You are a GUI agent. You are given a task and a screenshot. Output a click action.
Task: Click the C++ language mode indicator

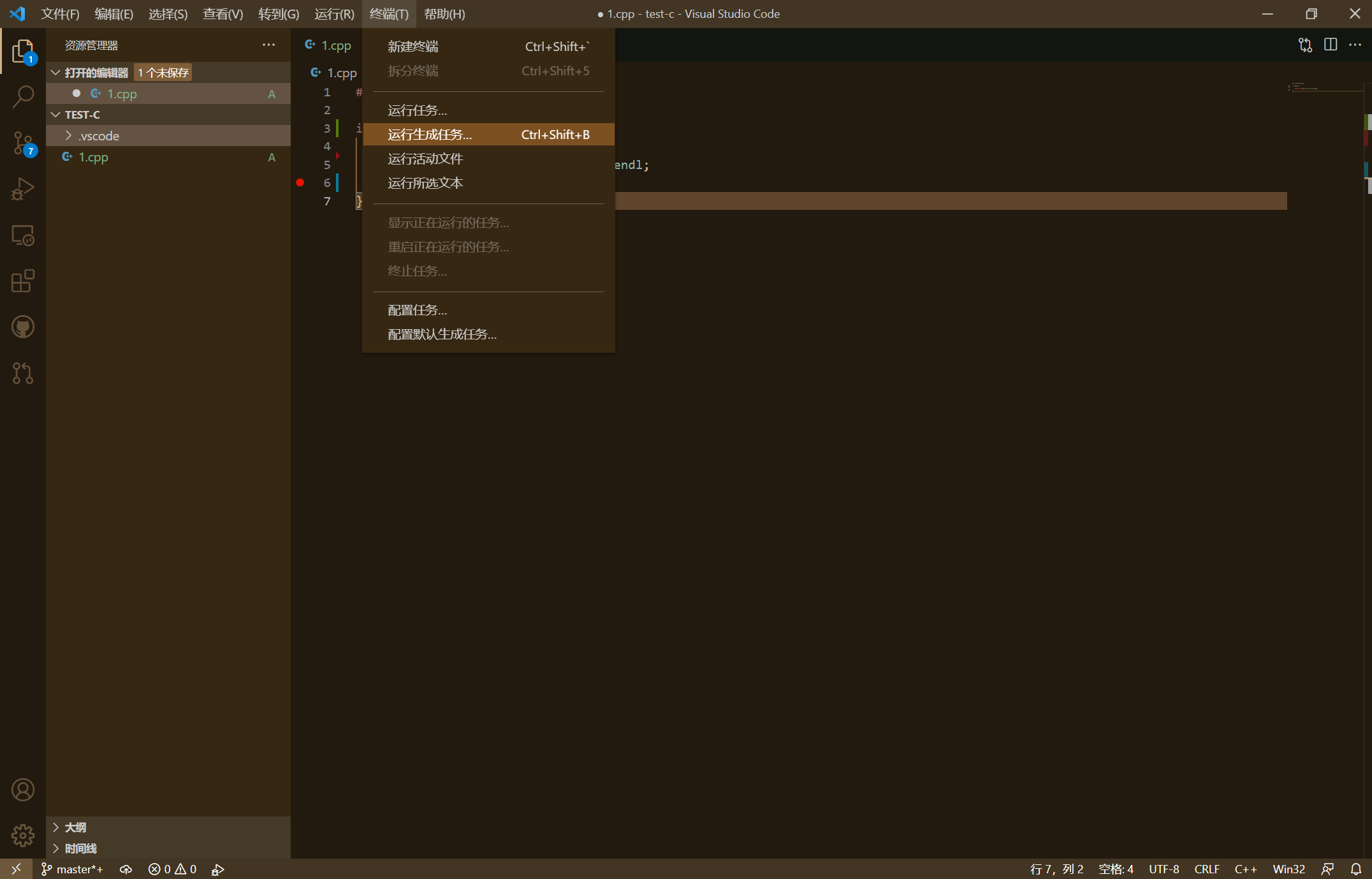(1245, 869)
